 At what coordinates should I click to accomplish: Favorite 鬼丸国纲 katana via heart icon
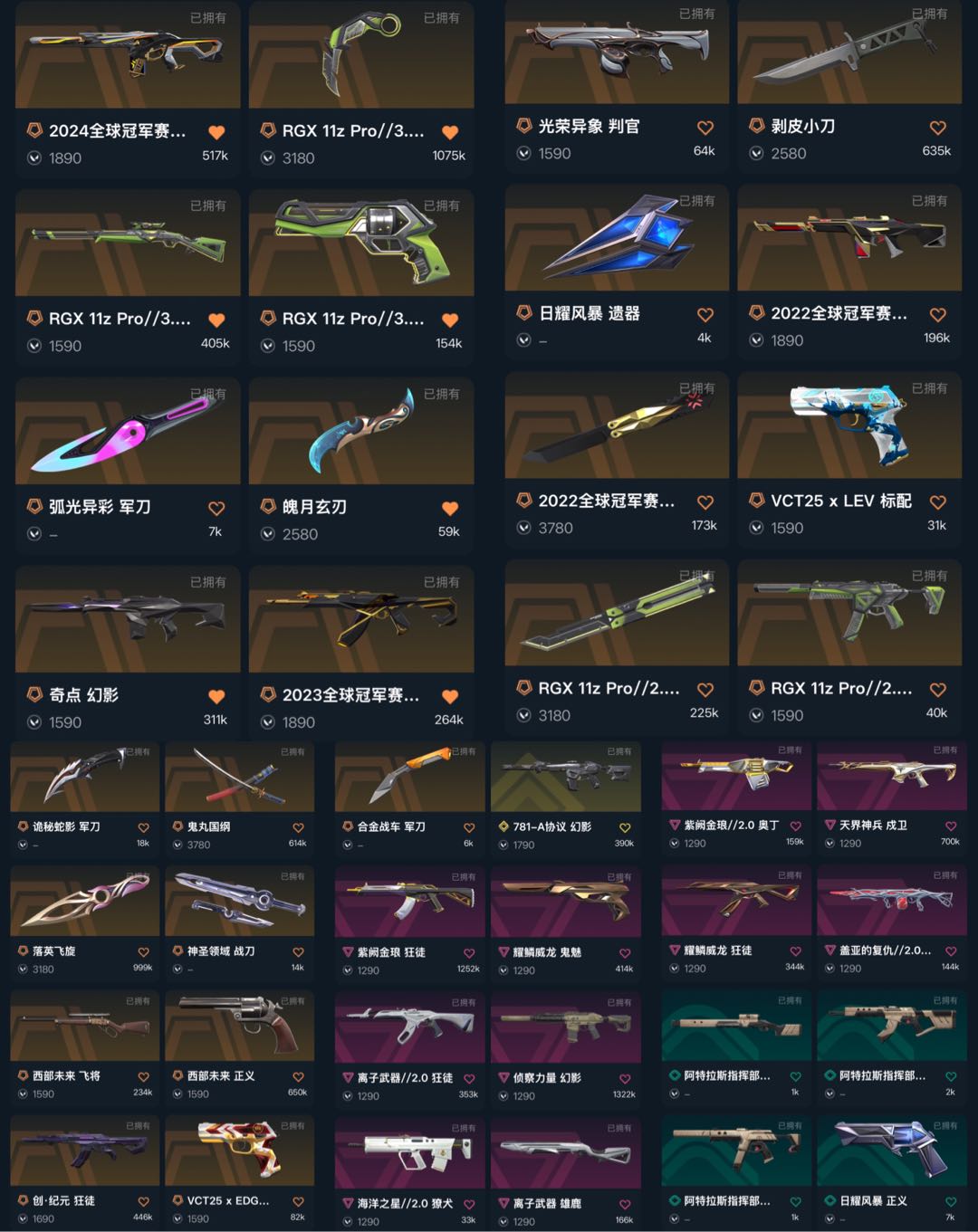tap(299, 827)
